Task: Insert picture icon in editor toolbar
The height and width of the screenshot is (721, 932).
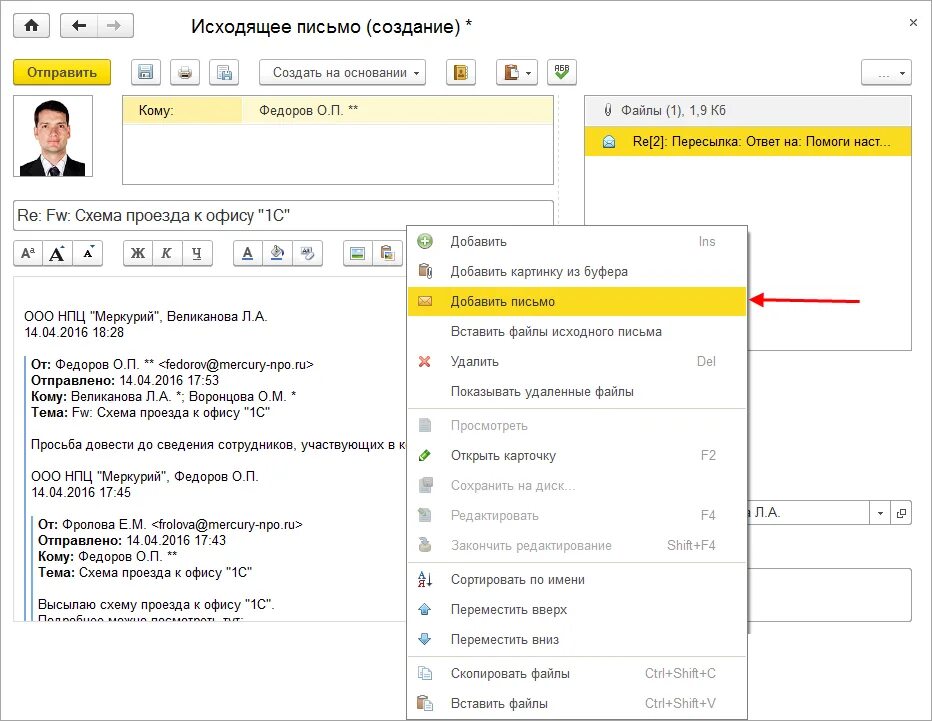Action: click(x=358, y=253)
